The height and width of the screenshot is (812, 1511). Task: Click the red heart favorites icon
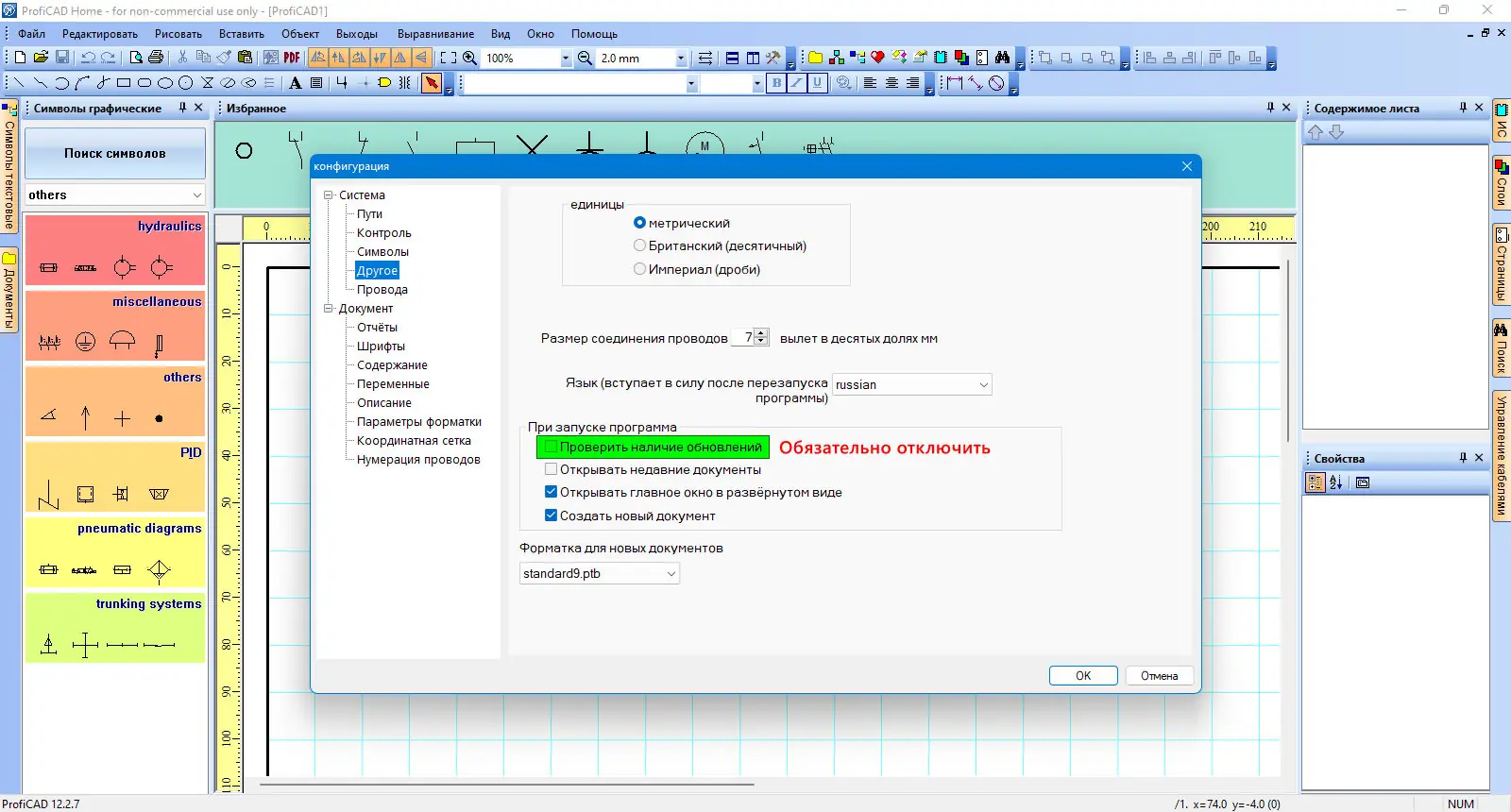pyautogui.click(x=878, y=58)
